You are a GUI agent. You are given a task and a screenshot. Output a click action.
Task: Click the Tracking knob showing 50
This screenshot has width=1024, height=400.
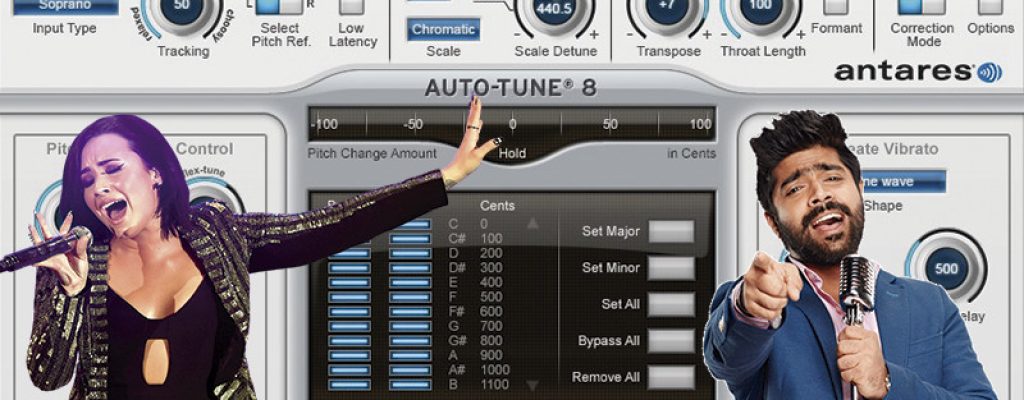[x=182, y=12]
